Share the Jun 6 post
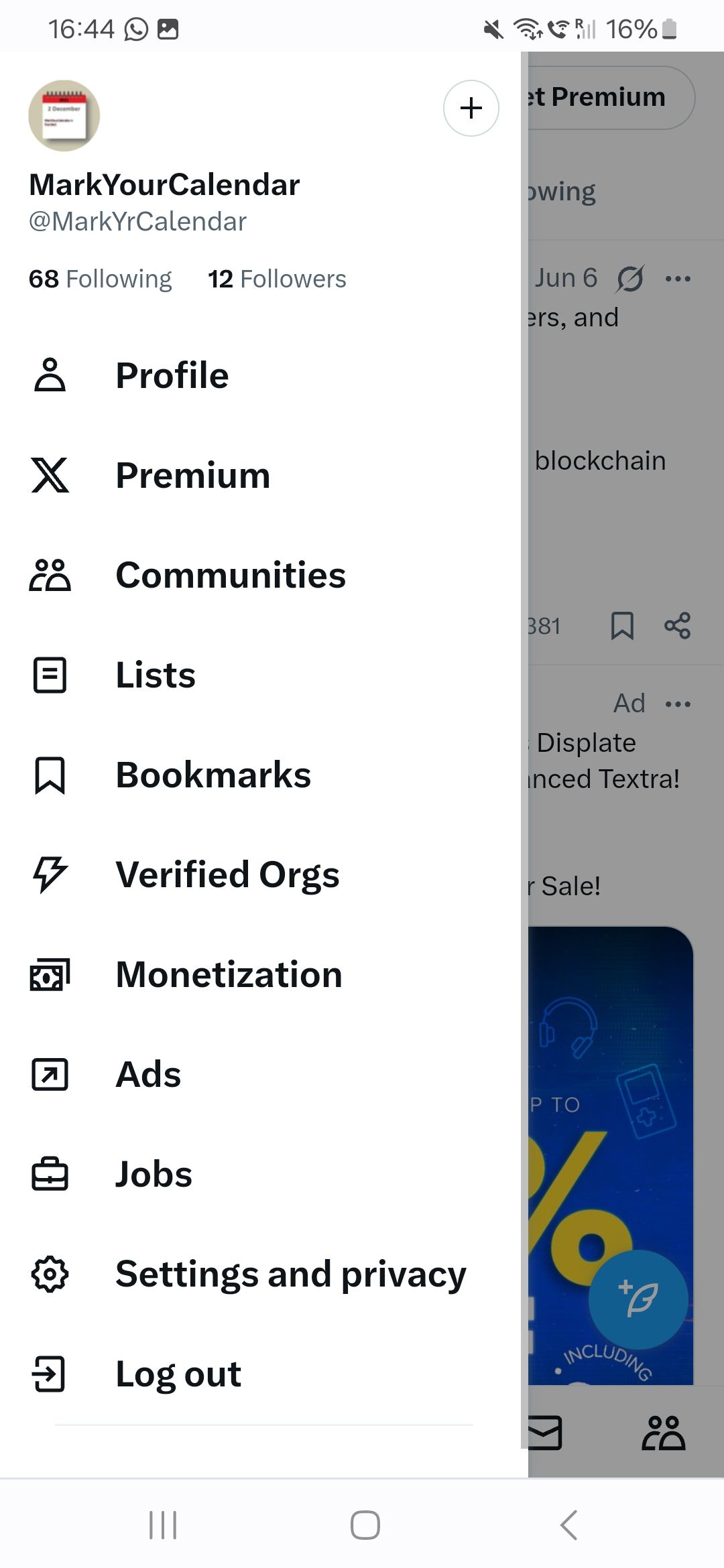The image size is (724, 1568). [x=677, y=626]
